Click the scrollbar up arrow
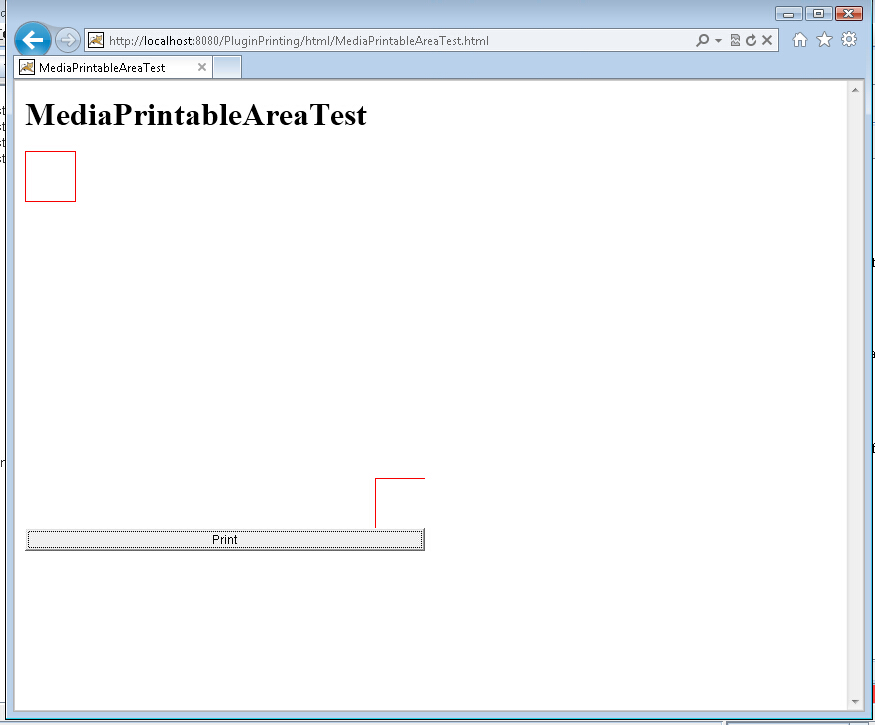The height and width of the screenshot is (725, 875). (855, 91)
